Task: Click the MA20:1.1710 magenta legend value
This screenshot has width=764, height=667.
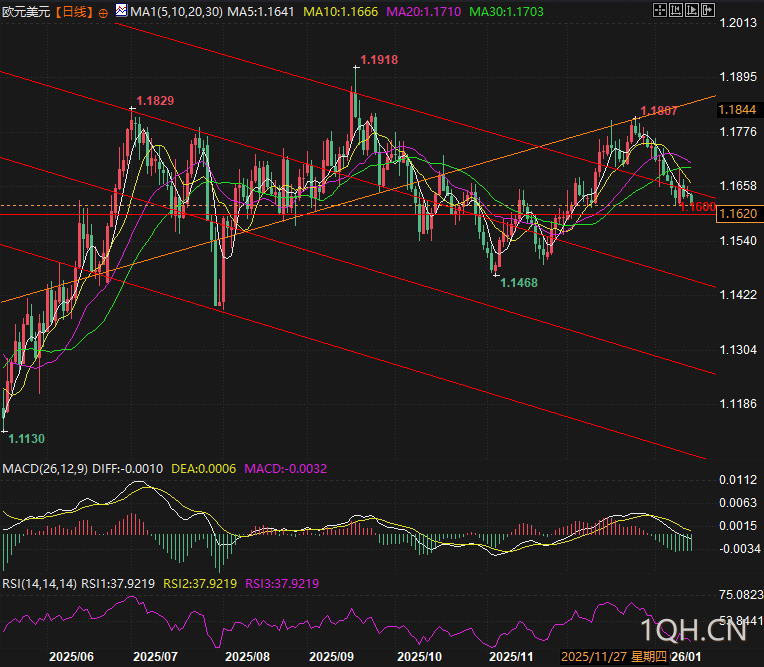Action: [423, 12]
